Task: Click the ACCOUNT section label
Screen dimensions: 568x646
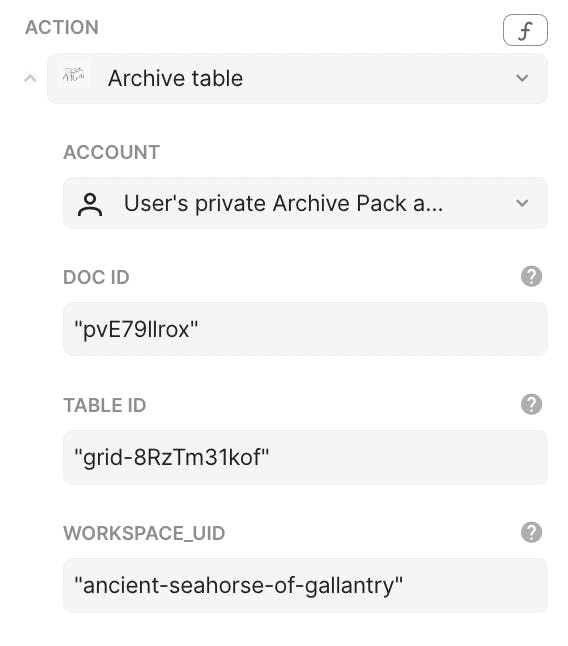Action: coord(111,152)
